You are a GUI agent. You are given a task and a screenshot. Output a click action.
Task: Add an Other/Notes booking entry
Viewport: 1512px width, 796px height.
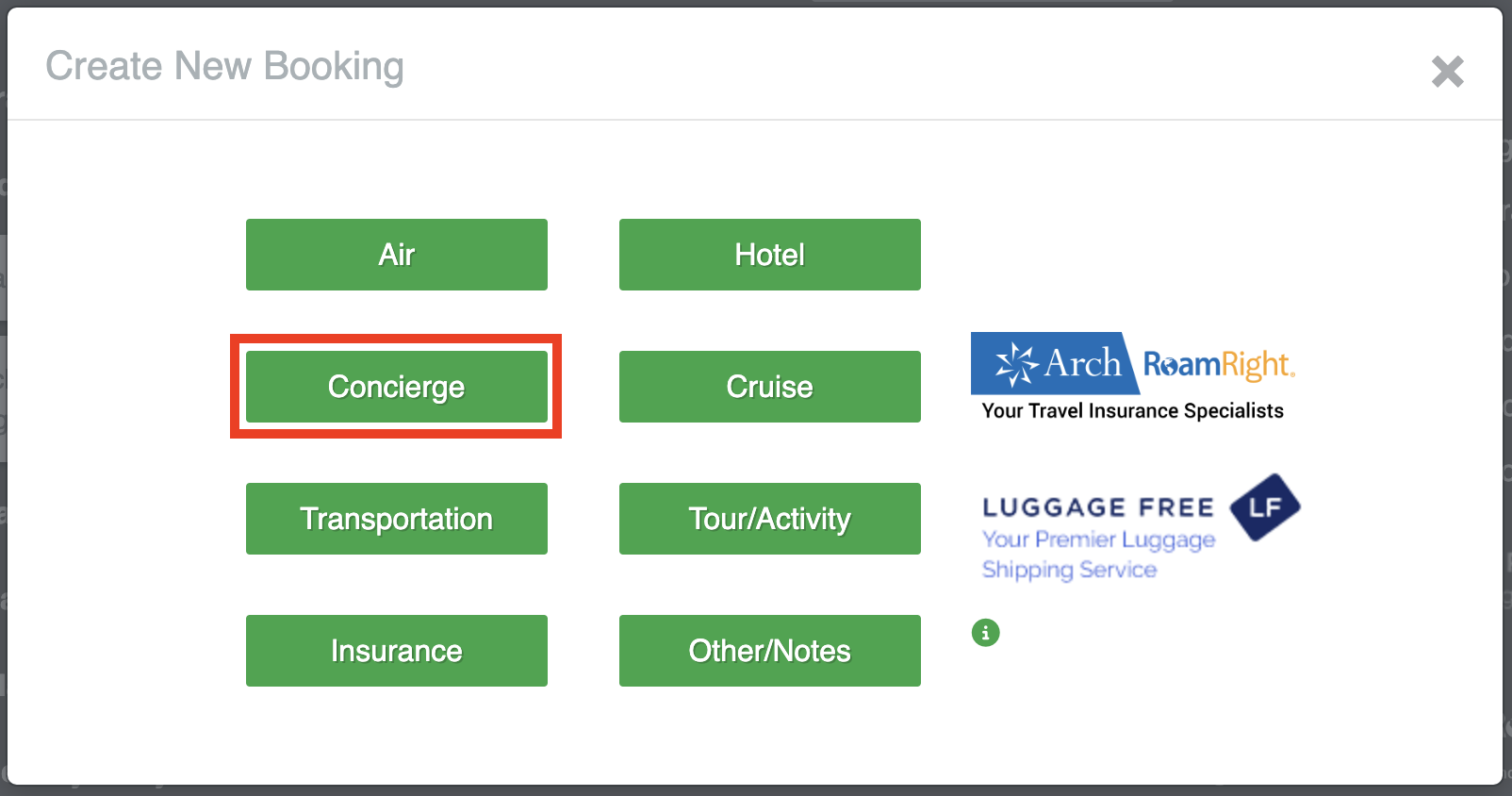click(769, 651)
